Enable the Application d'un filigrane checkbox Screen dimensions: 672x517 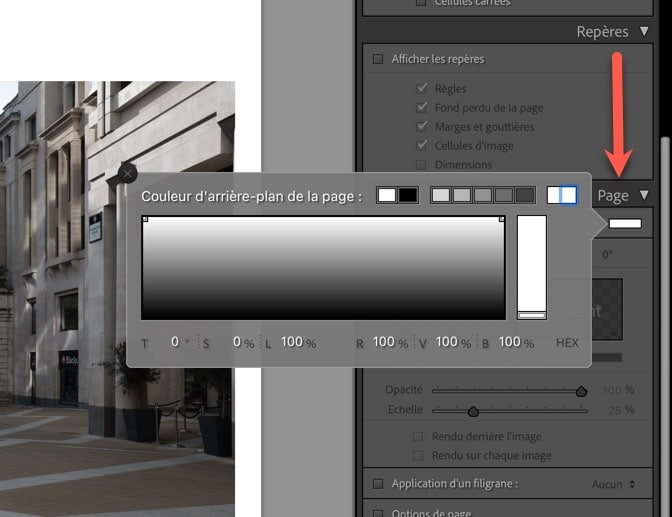click(378, 484)
